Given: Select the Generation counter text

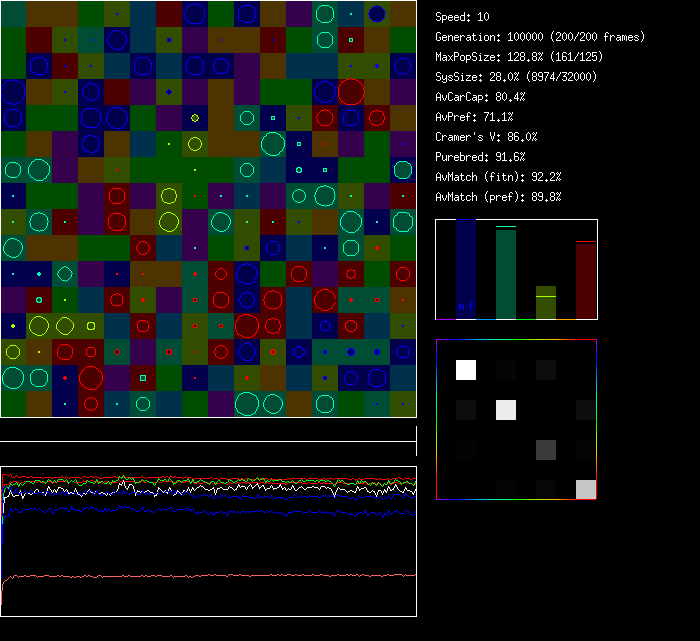Looking at the screenshot, I should point(540,37).
